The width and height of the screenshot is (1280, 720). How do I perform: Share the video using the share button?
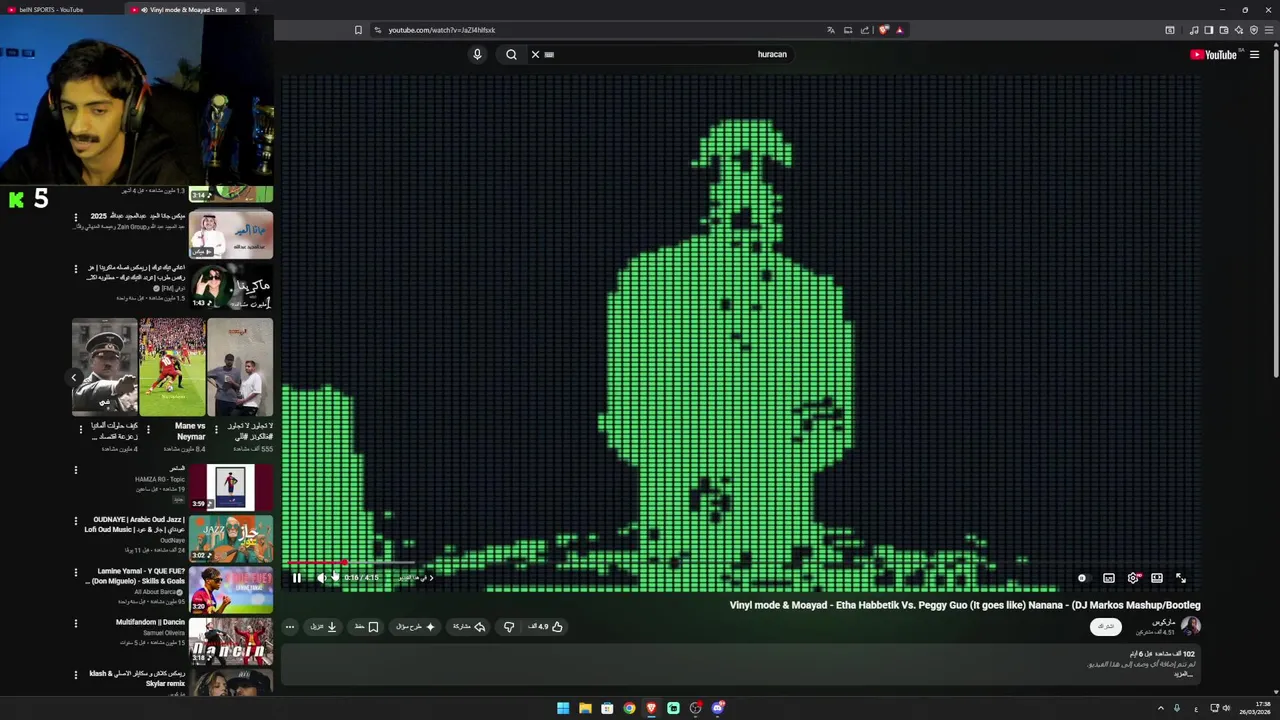click(x=469, y=627)
